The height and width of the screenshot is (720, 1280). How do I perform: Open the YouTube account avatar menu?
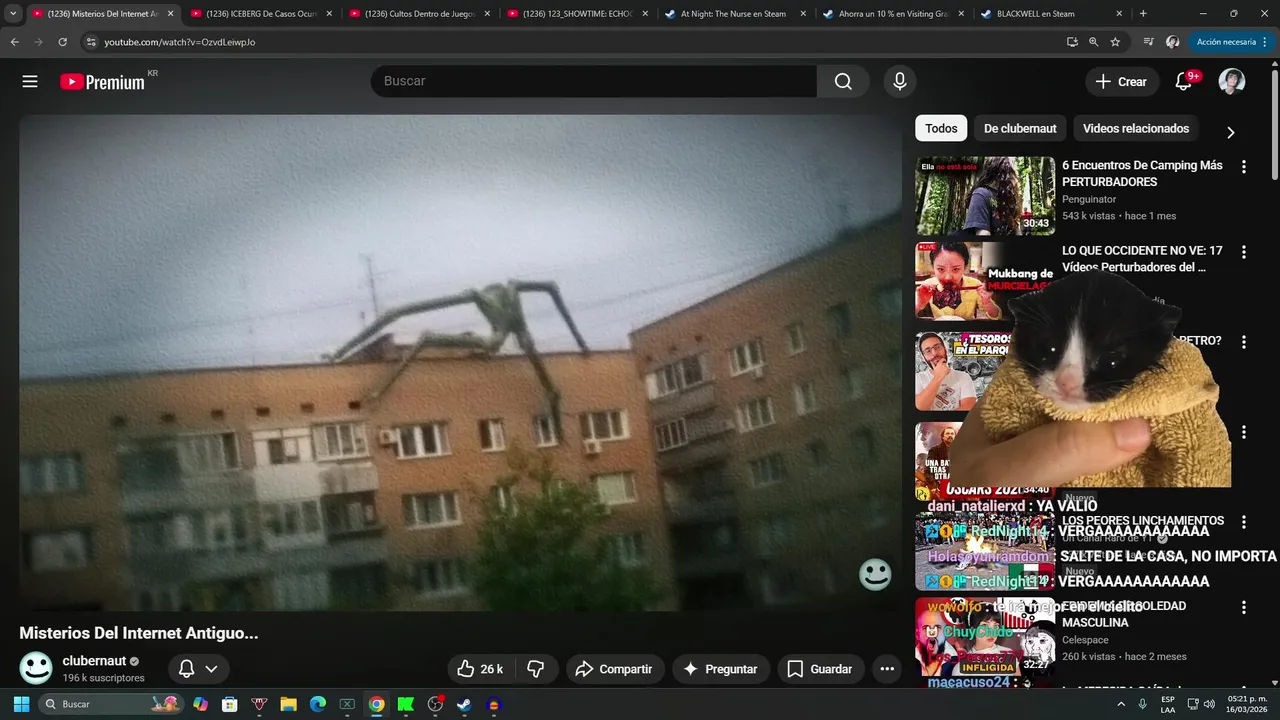1232,82
